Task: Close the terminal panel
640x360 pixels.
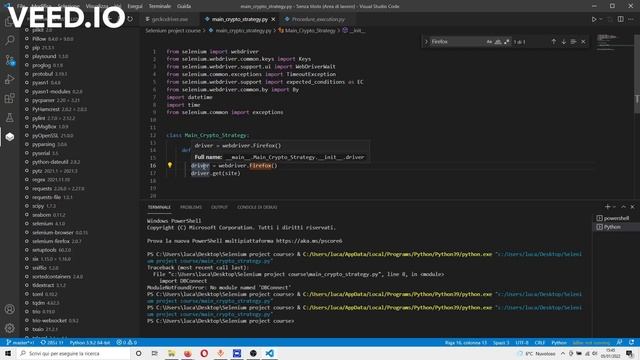Action: pos(632,207)
